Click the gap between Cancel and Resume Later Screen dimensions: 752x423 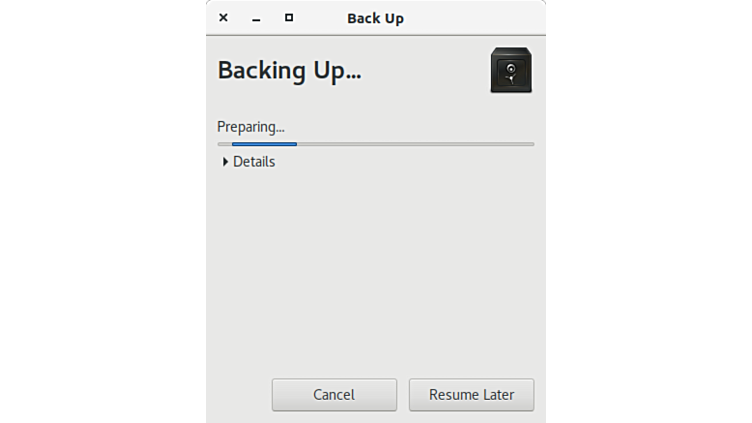point(403,395)
